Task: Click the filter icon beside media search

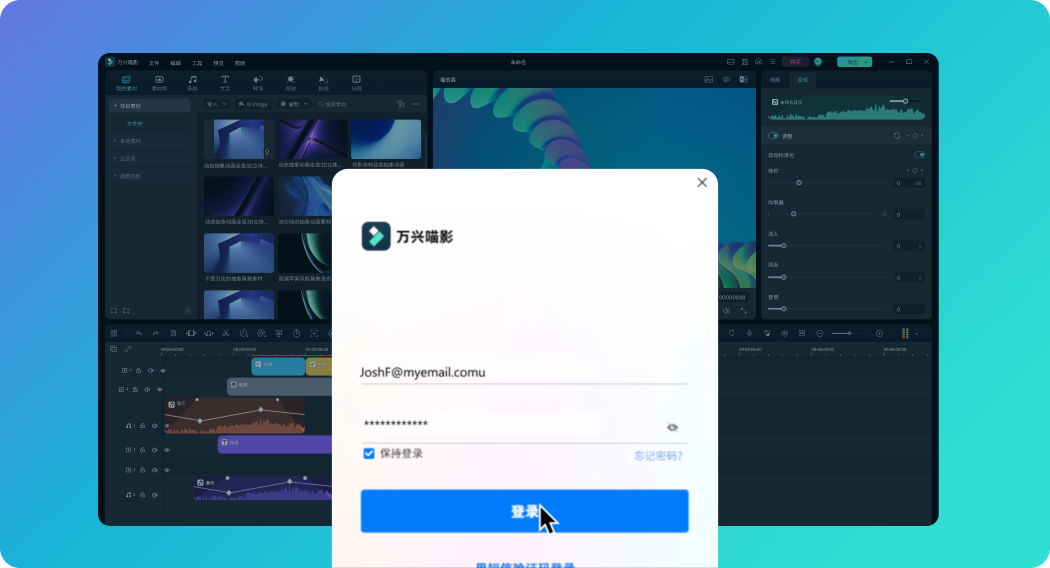Action: point(400,104)
